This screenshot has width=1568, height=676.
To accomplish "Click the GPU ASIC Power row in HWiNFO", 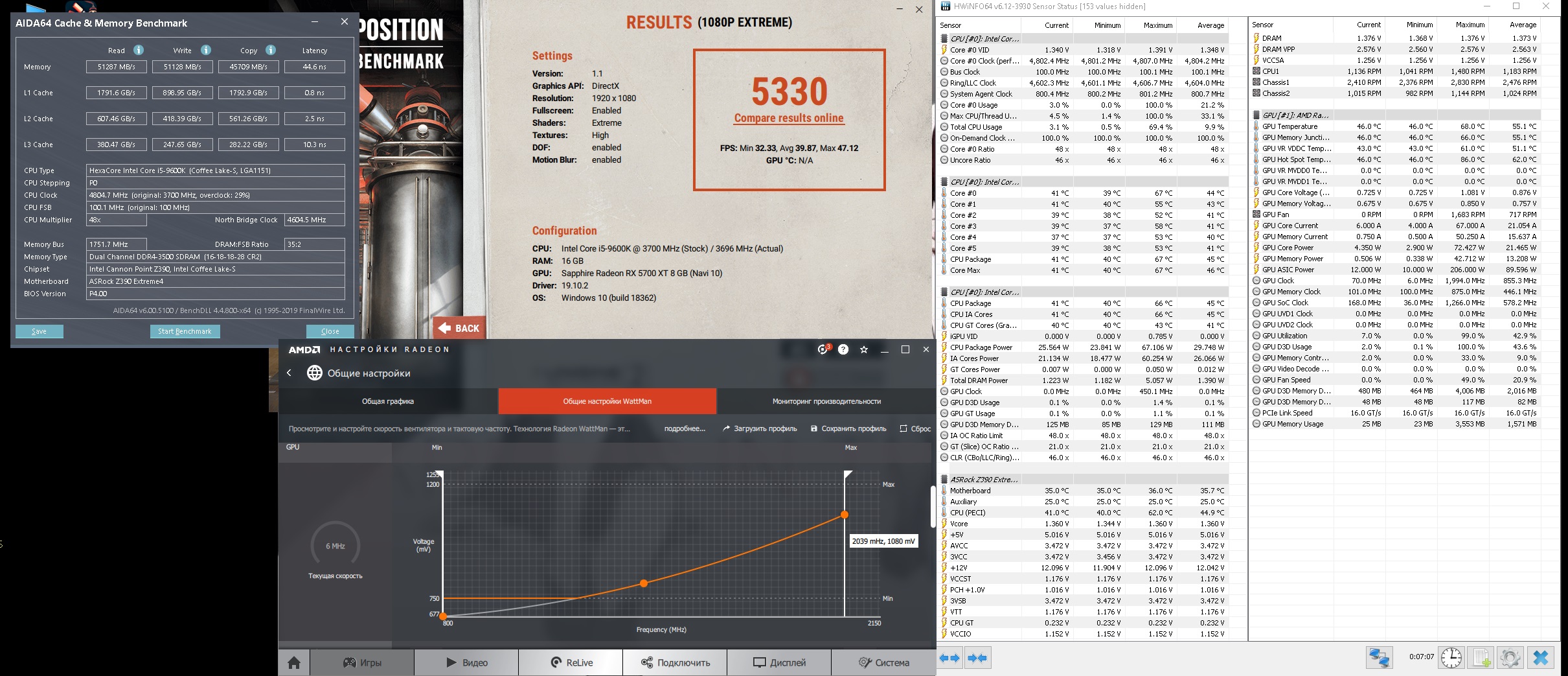I will pyautogui.click(x=1395, y=270).
